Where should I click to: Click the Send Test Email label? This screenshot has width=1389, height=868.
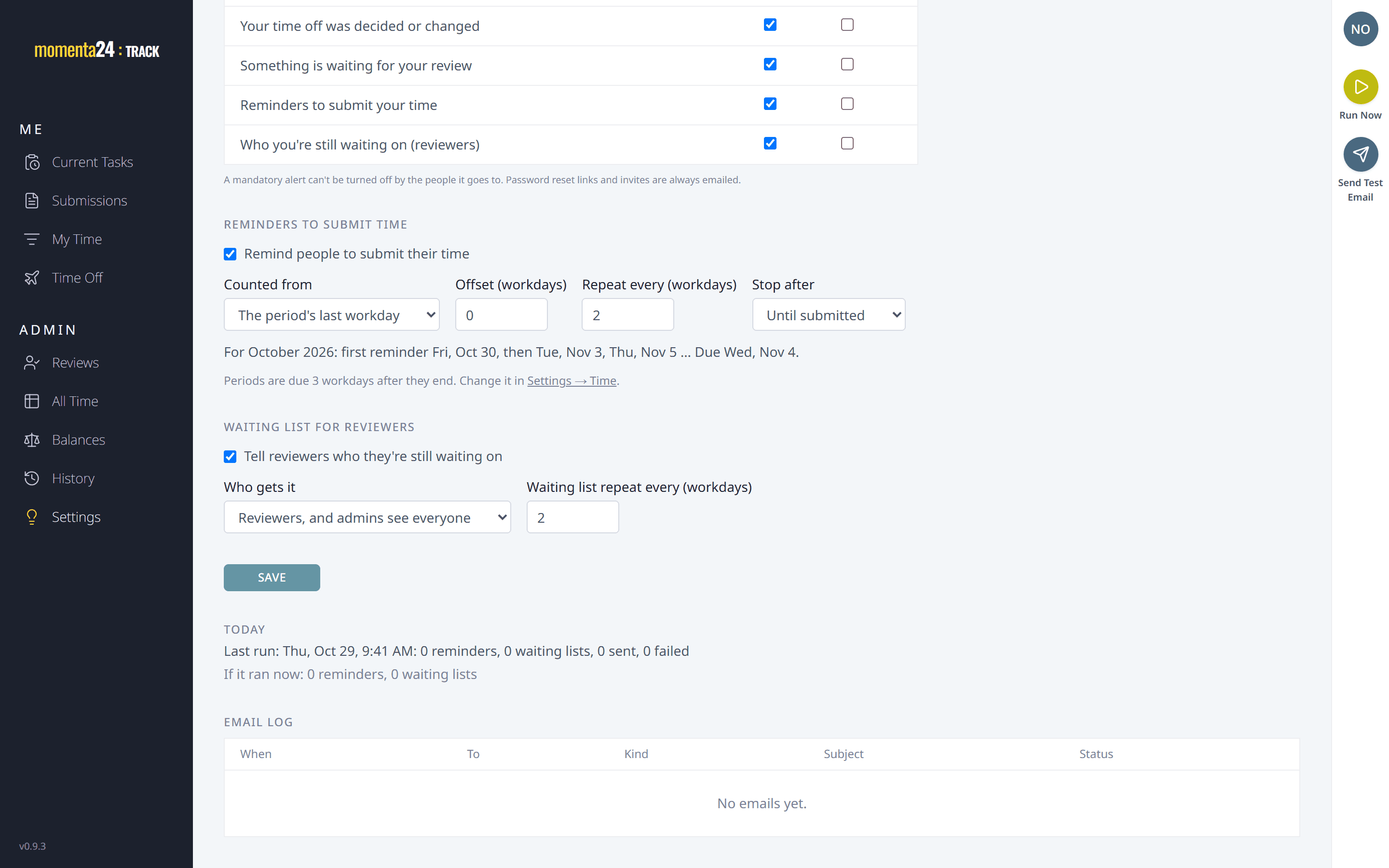(x=1360, y=190)
